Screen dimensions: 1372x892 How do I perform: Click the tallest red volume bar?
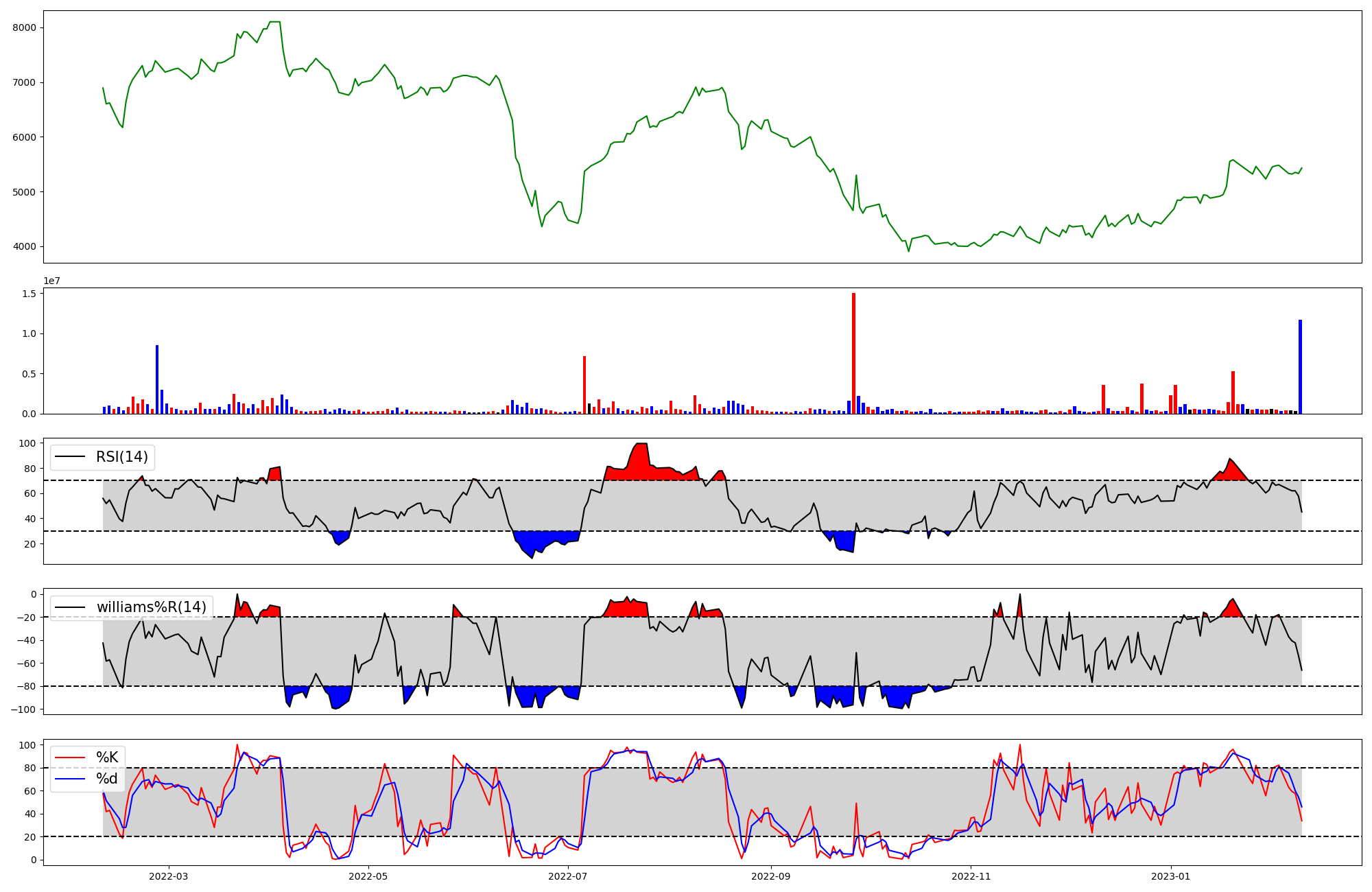[x=853, y=353]
